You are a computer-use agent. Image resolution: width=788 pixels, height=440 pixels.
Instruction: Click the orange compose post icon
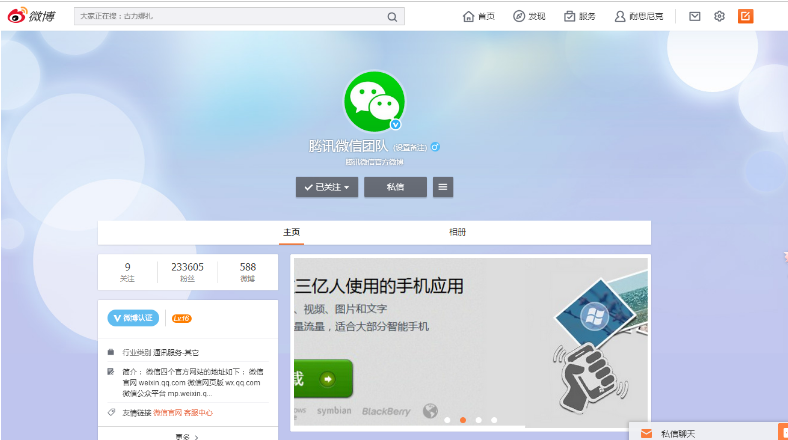click(745, 16)
